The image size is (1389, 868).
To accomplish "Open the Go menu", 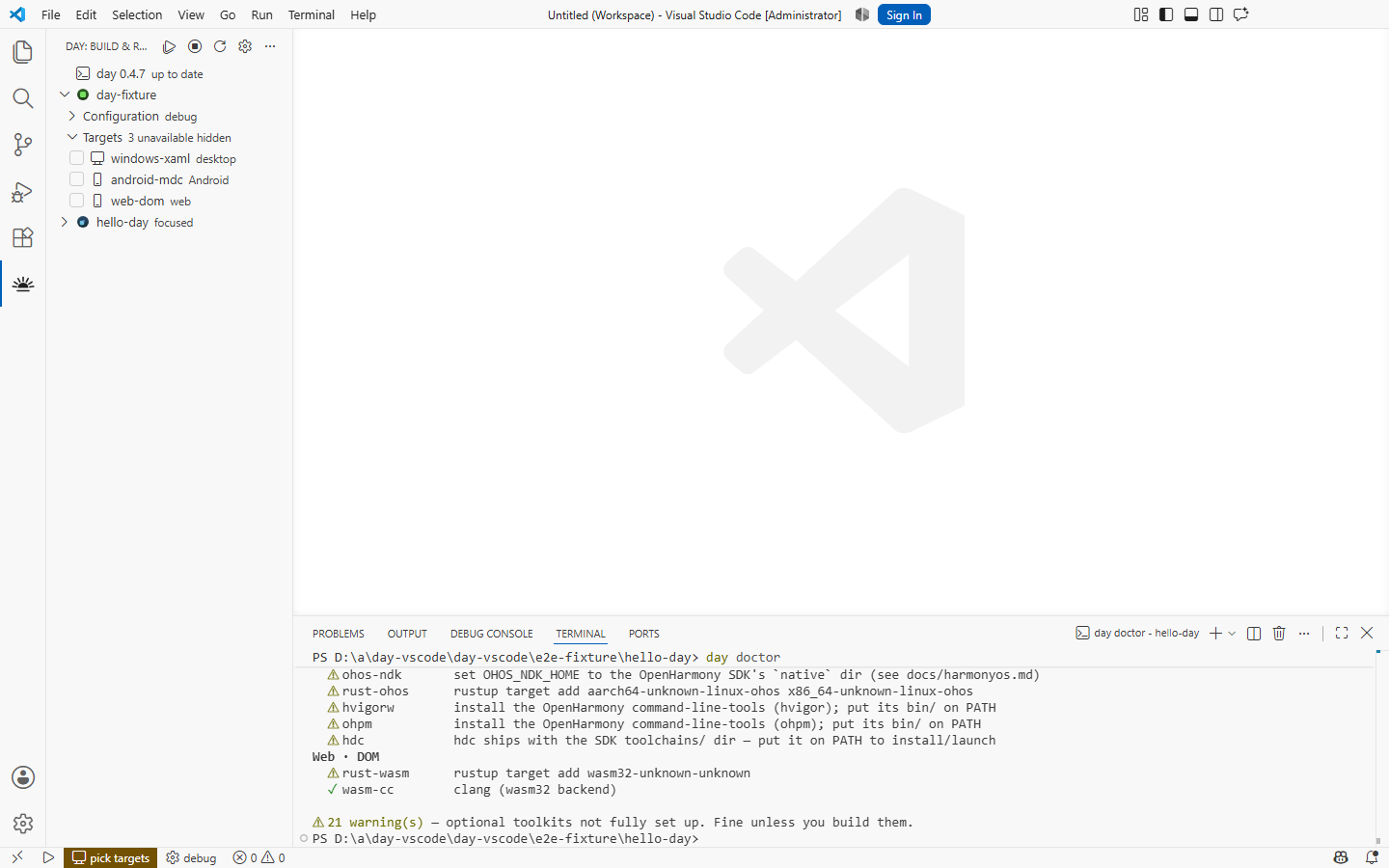I will pos(228,14).
